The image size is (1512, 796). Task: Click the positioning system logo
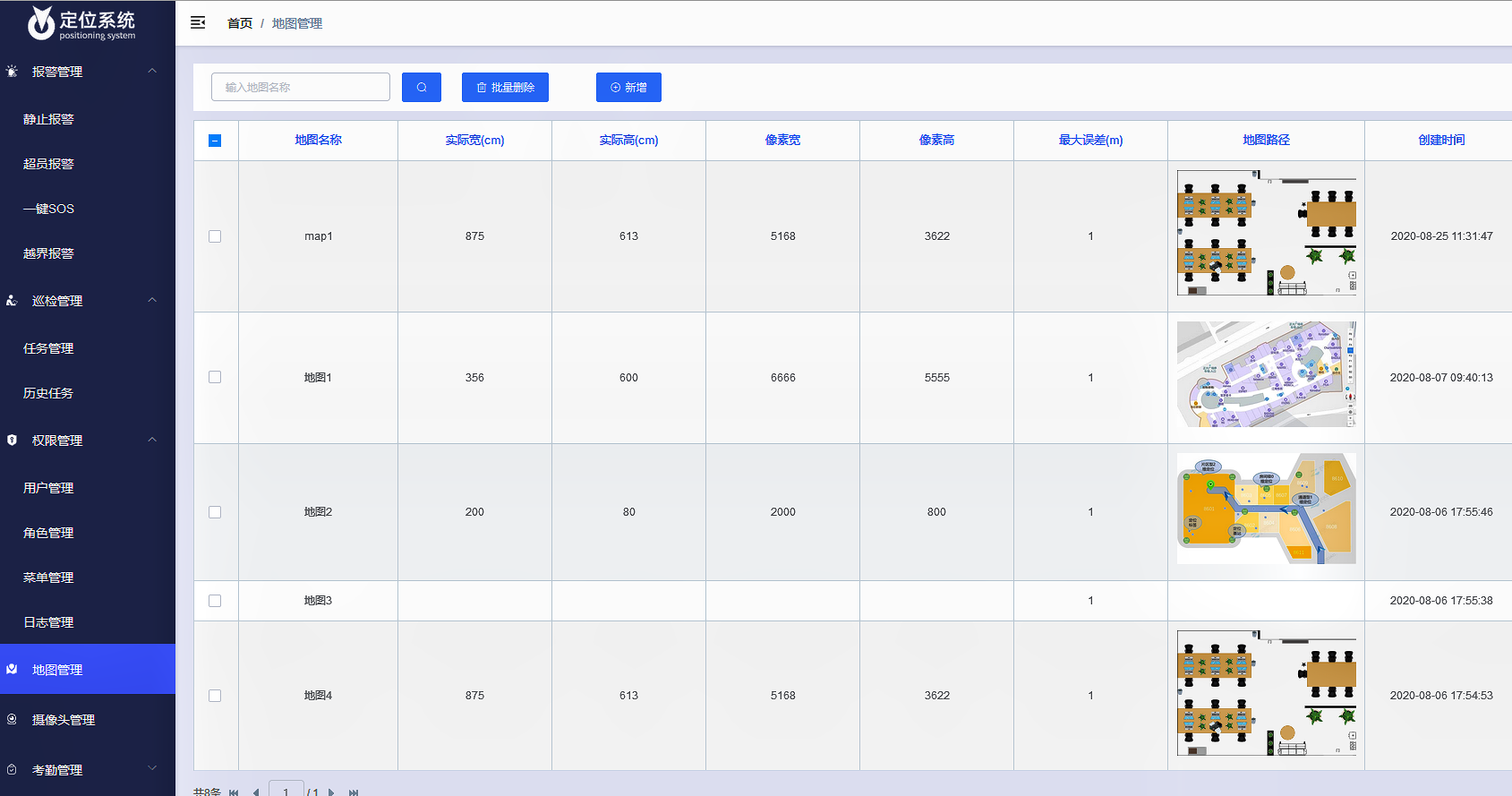pyautogui.click(x=81, y=23)
